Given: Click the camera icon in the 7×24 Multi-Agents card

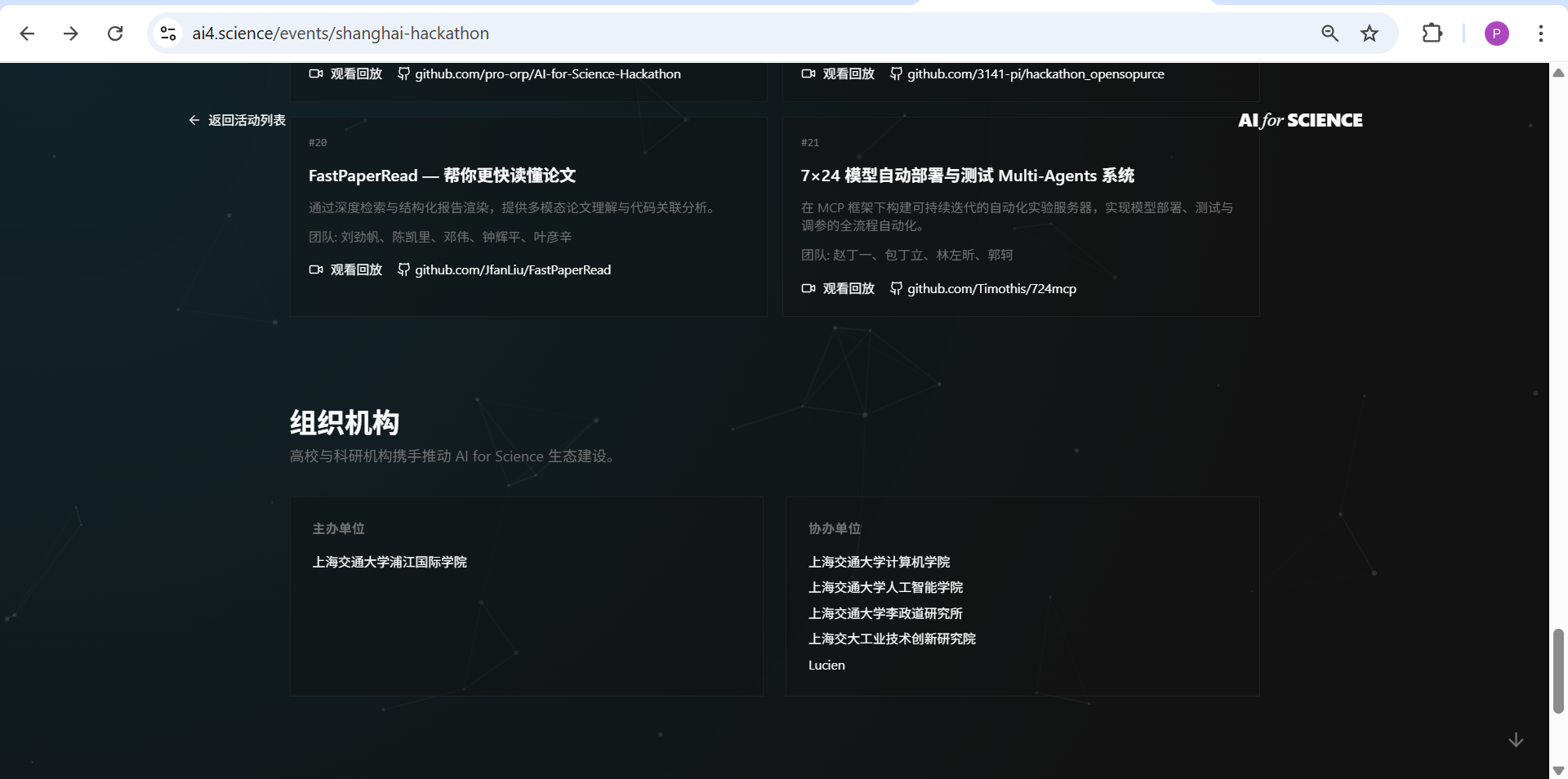Looking at the screenshot, I should tap(808, 288).
